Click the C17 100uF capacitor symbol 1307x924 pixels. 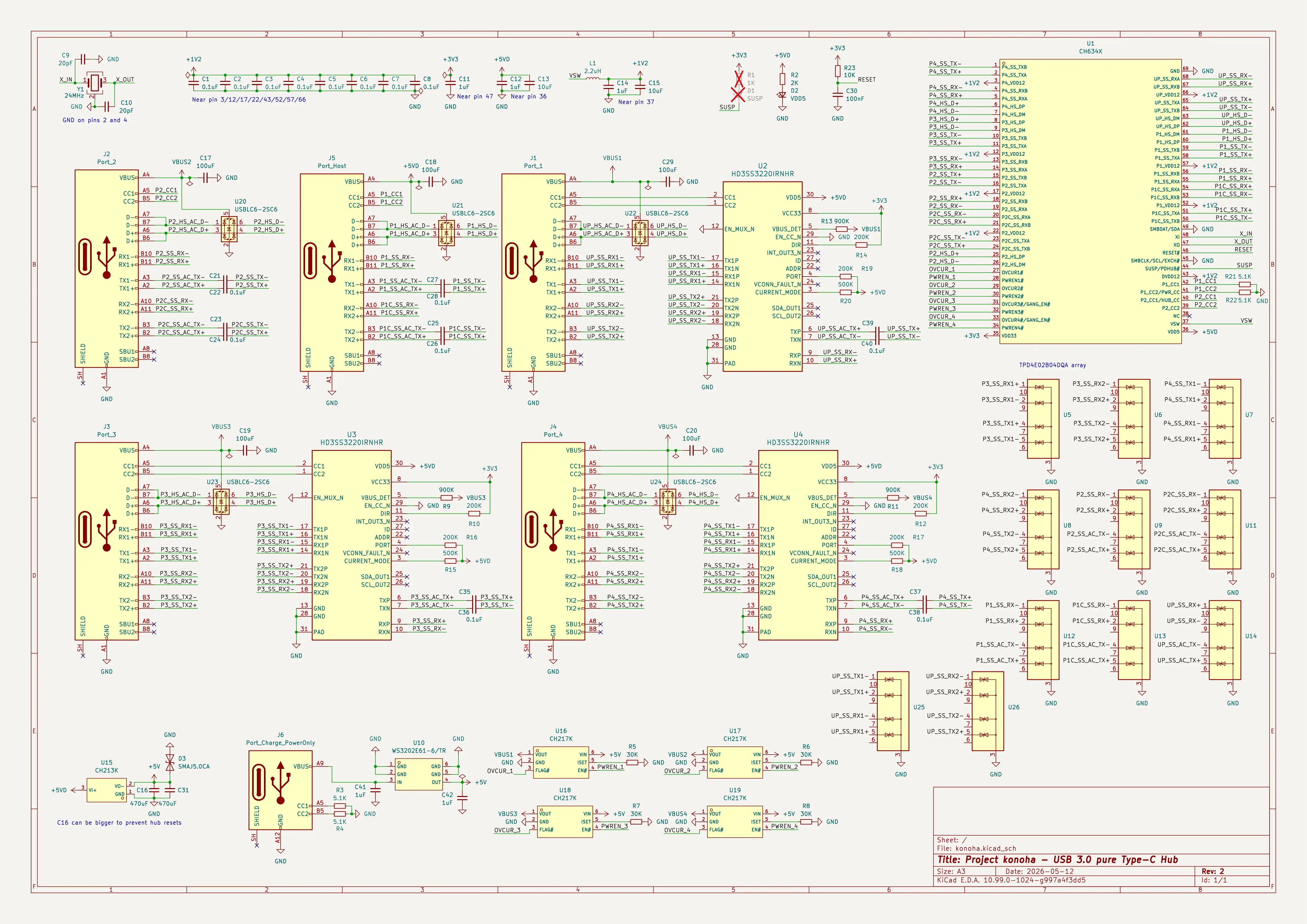click(205, 178)
